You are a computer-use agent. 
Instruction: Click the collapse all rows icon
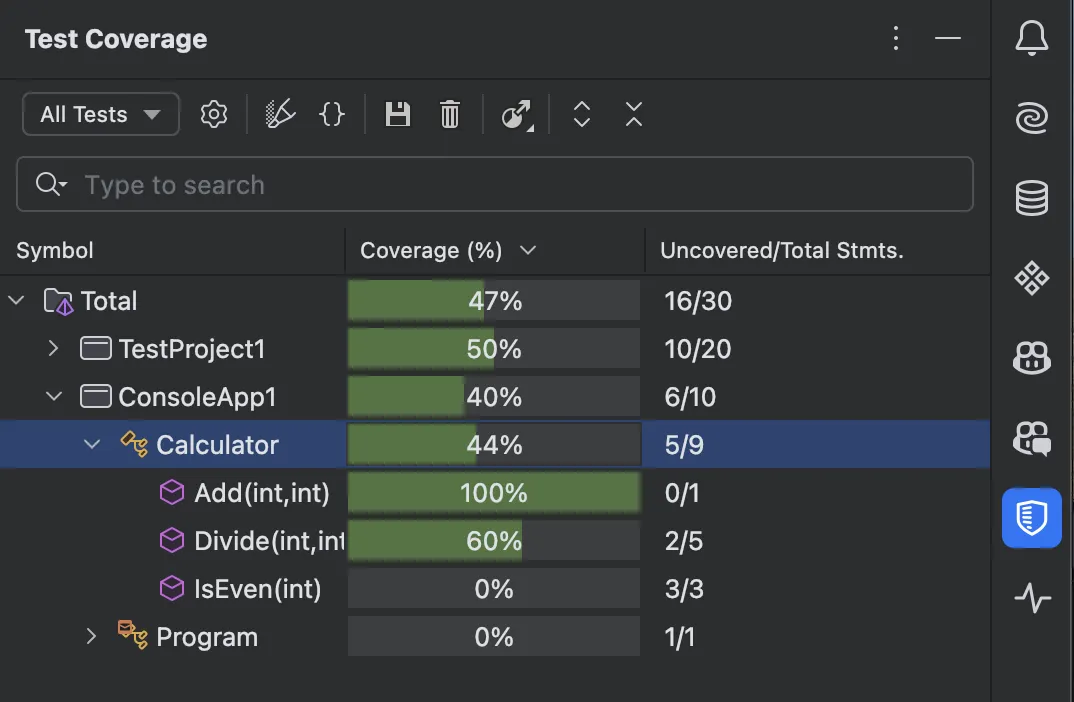tap(634, 114)
